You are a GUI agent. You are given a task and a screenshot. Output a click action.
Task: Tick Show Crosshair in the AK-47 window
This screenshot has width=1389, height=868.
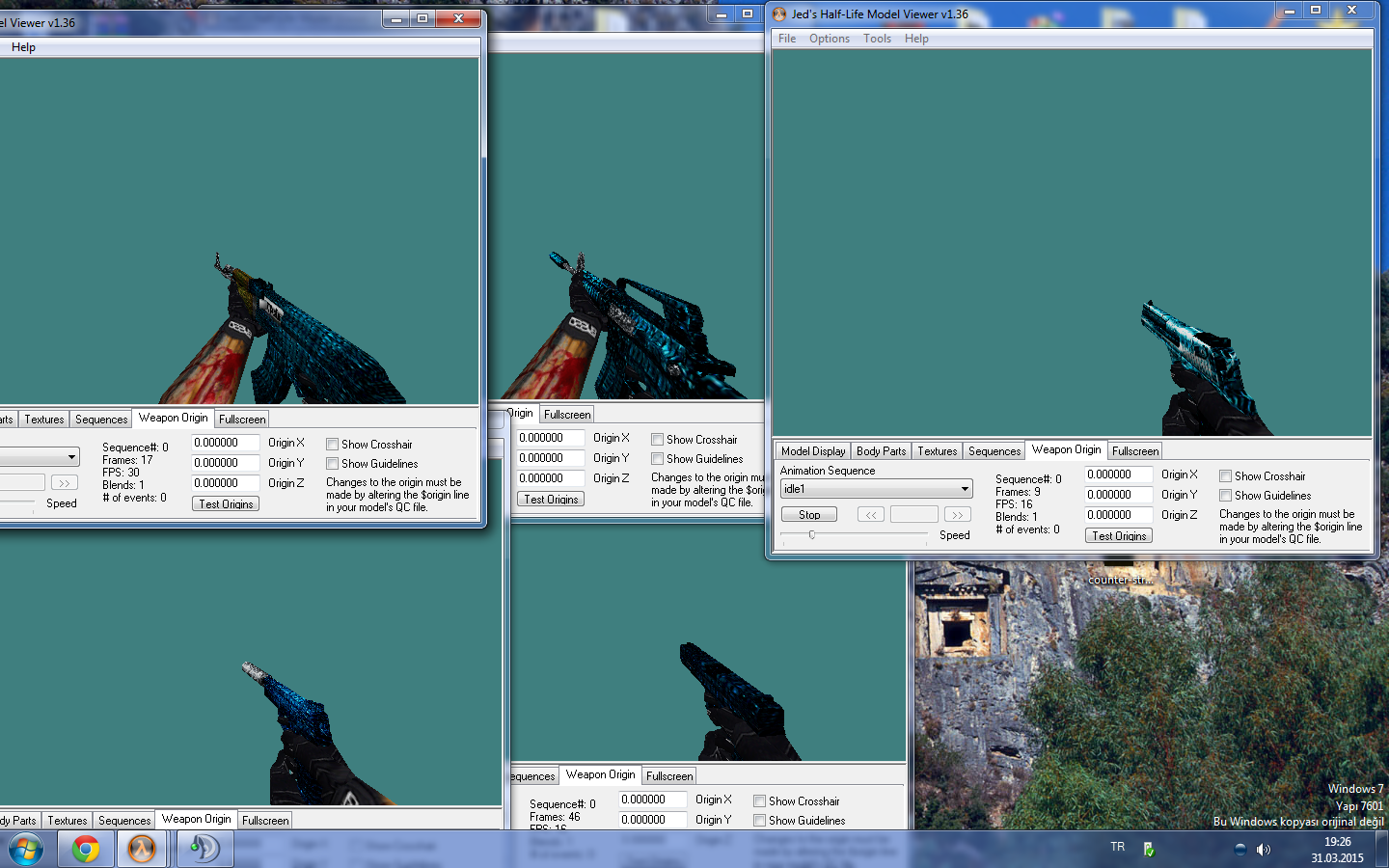point(332,445)
